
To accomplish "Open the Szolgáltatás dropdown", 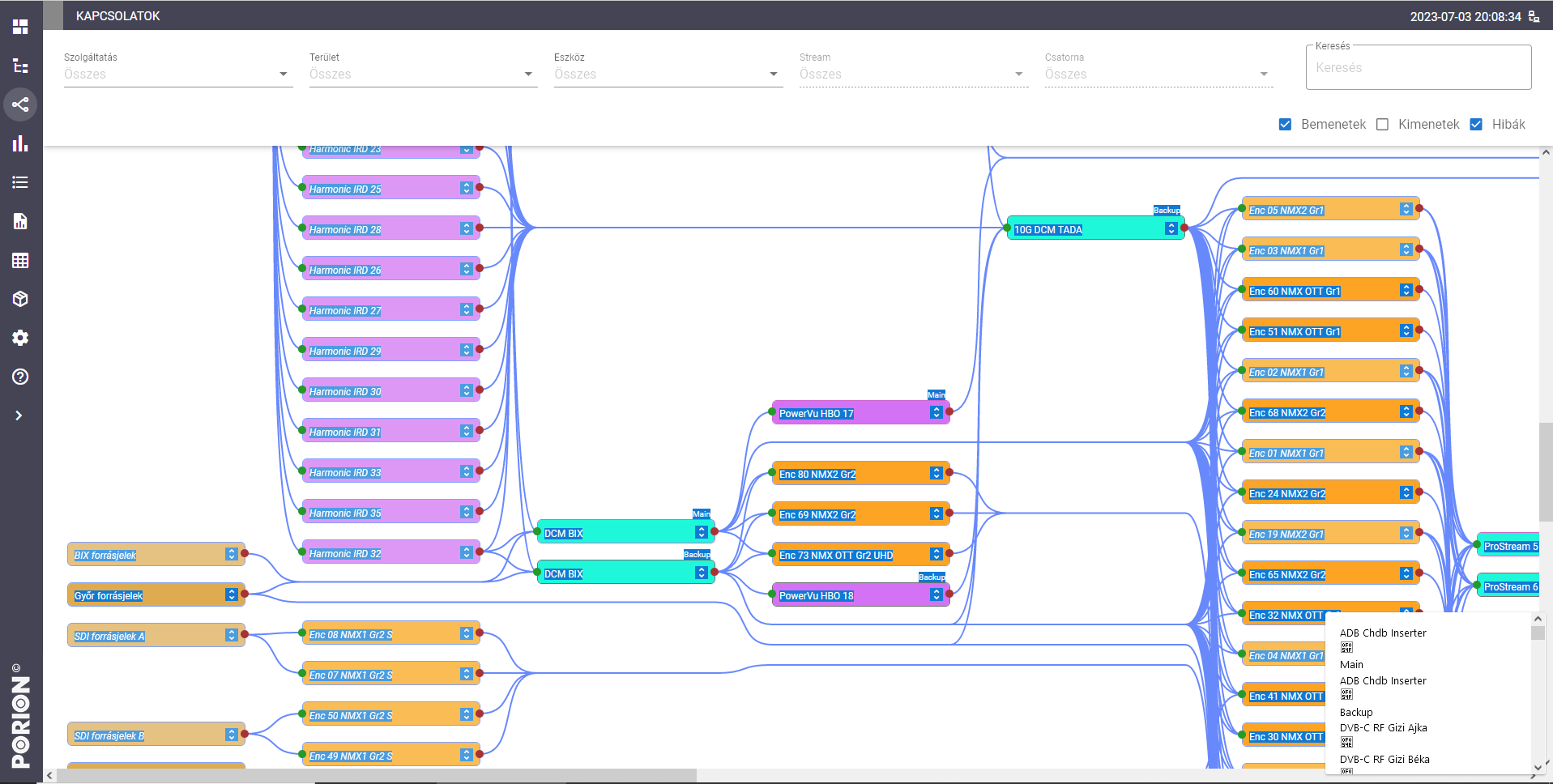I will point(177,74).
